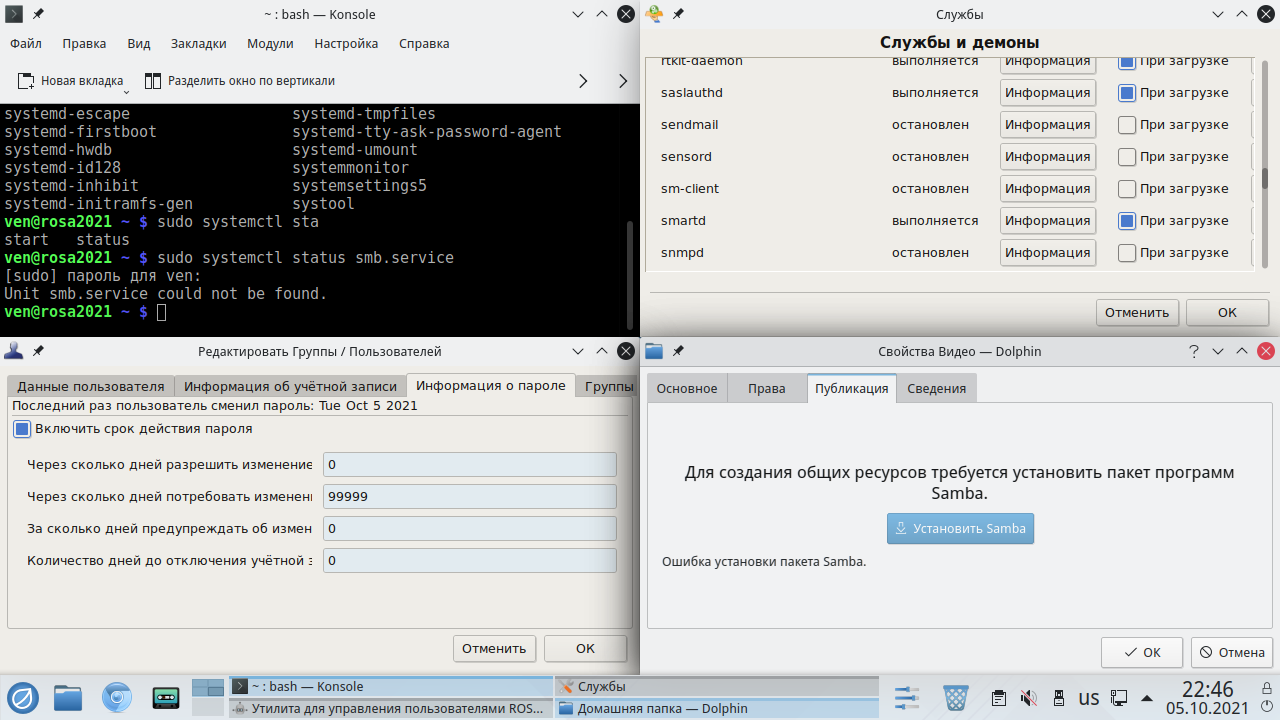Click the muted volume tray icon
Image resolution: width=1280 pixels, height=720 pixels.
[x=1027, y=698]
